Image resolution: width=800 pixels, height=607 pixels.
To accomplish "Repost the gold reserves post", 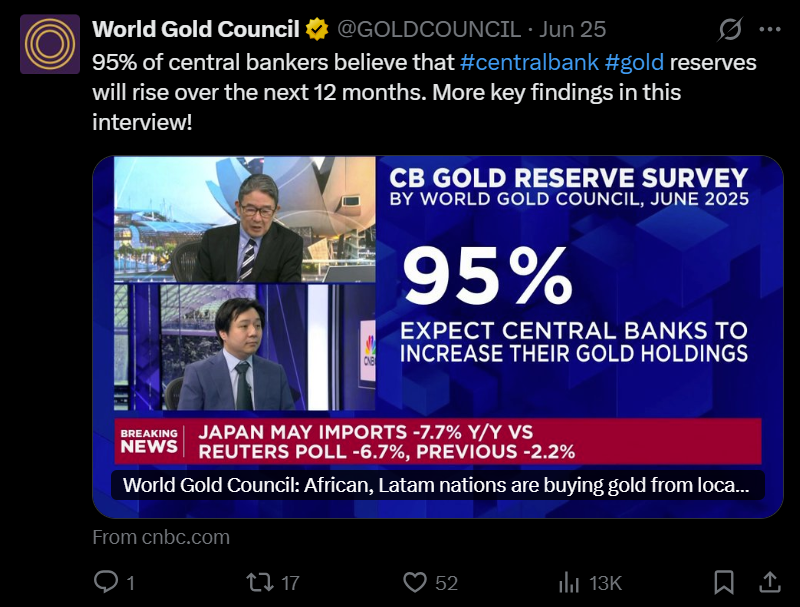I will [260, 582].
